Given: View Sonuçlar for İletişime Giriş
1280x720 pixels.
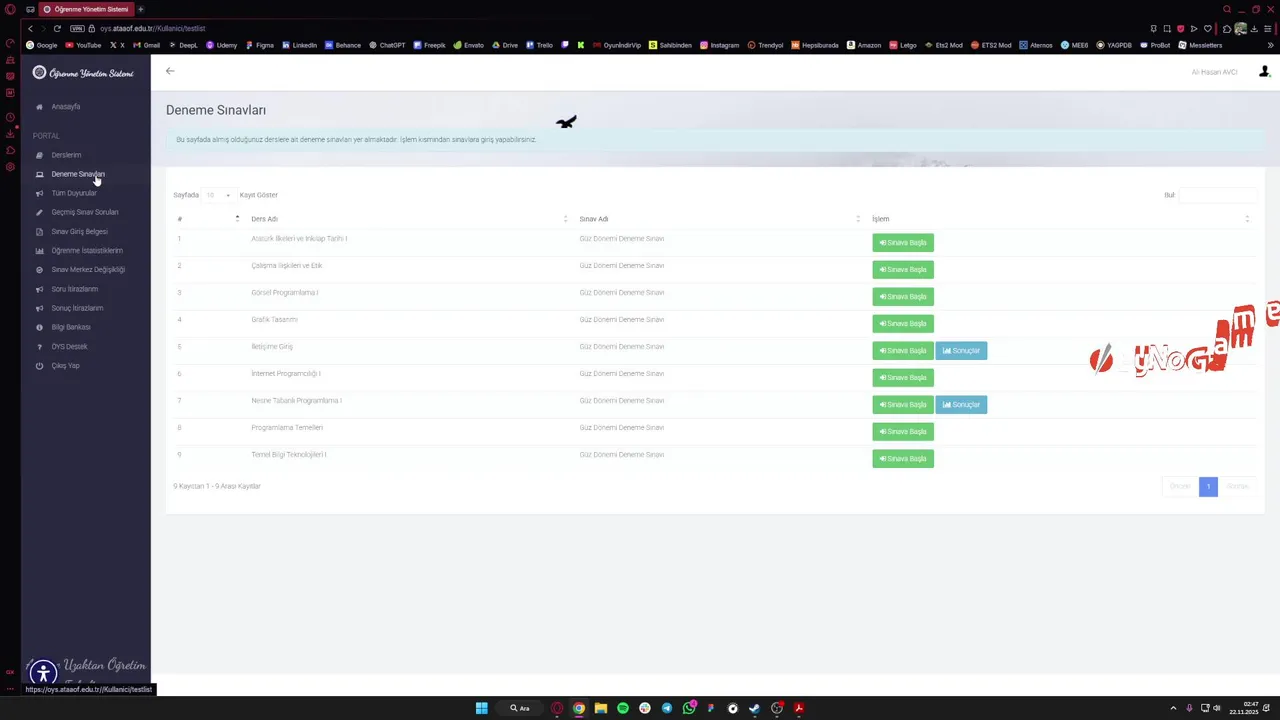Looking at the screenshot, I should [961, 351].
